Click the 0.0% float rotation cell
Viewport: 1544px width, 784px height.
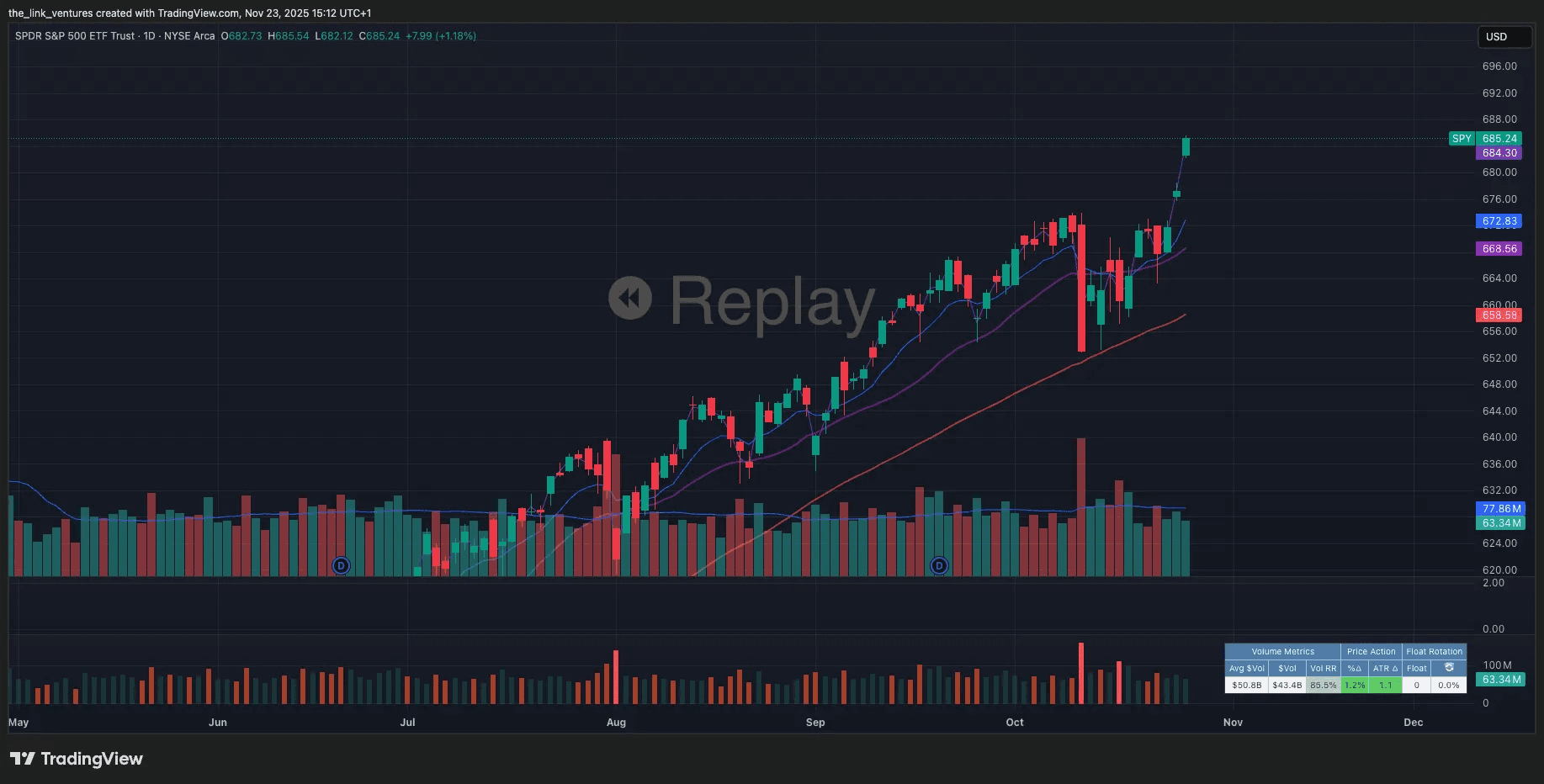pos(1448,686)
